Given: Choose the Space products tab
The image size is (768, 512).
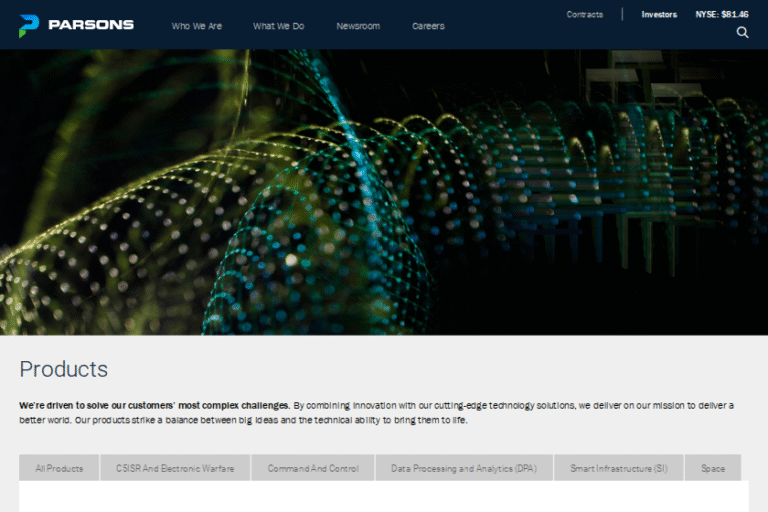Looking at the screenshot, I should [713, 468].
